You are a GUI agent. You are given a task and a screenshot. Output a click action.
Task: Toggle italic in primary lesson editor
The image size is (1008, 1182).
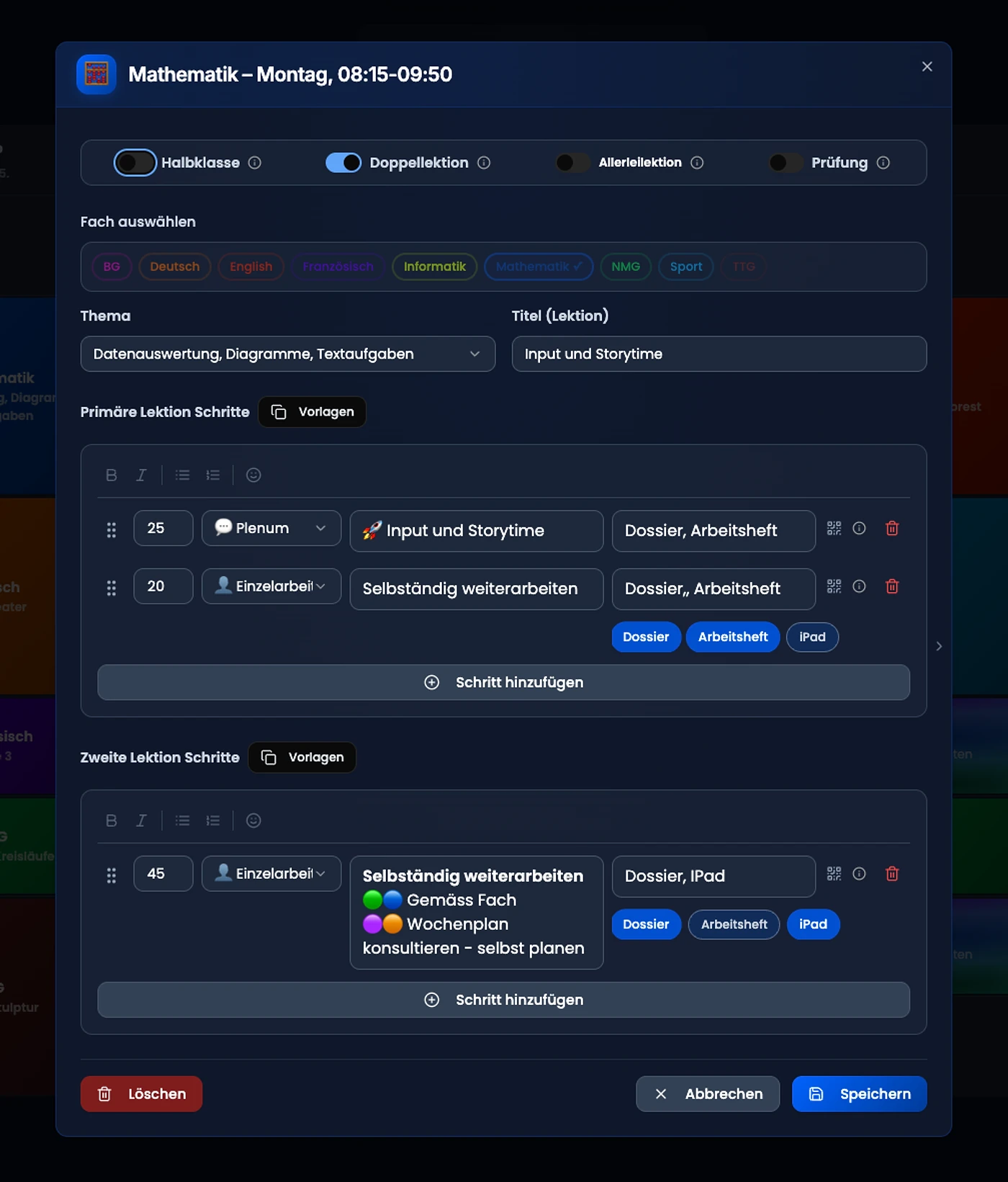[x=141, y=475]
